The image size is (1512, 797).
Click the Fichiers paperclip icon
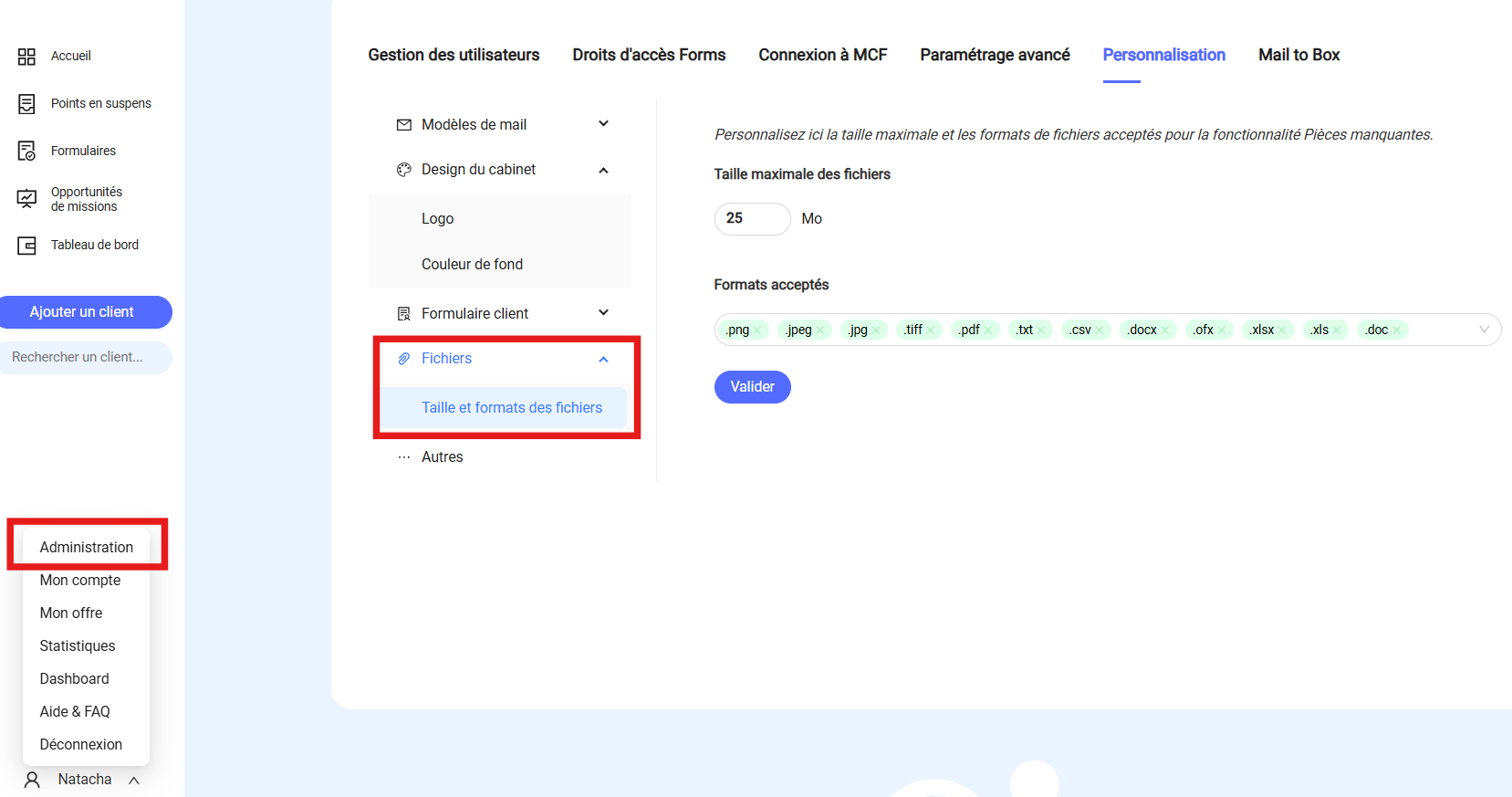pos(403,359)
